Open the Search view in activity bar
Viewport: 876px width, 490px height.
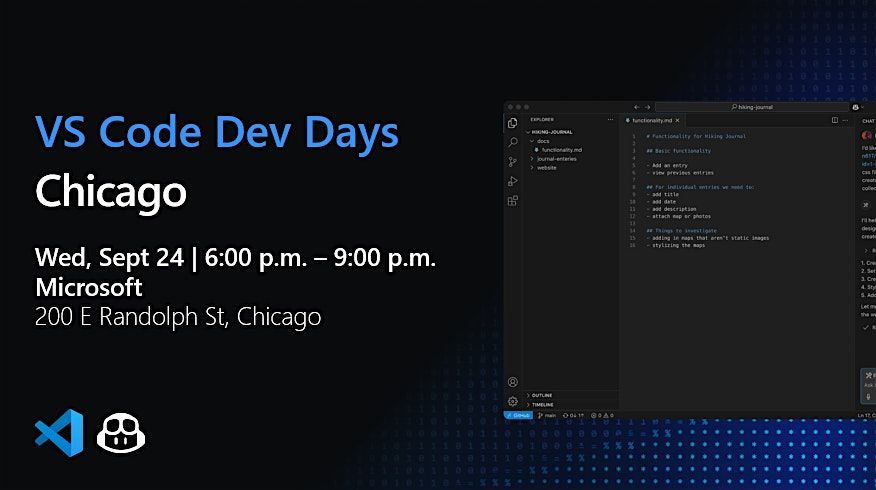512,142
